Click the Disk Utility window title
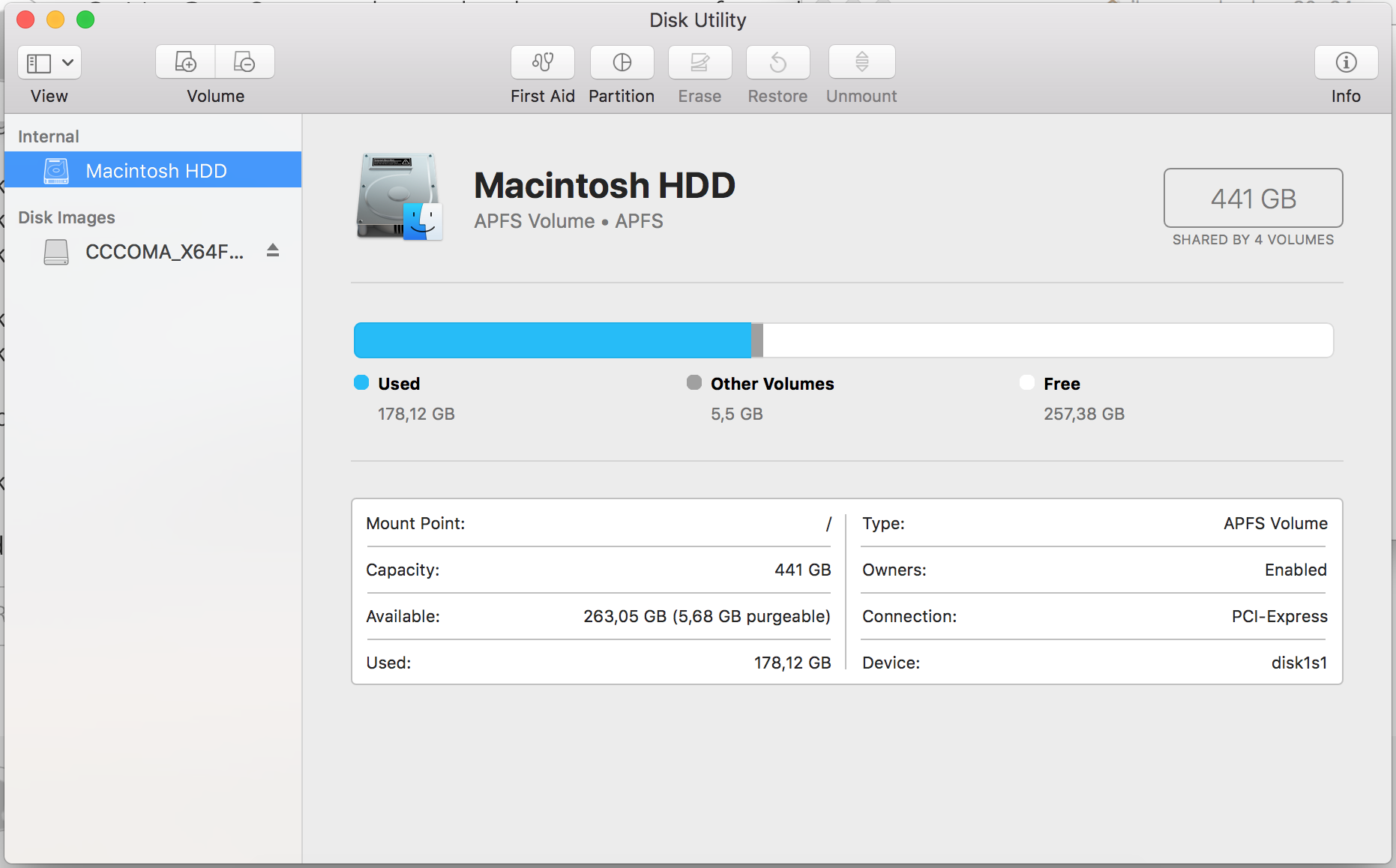 pos(698,20)
